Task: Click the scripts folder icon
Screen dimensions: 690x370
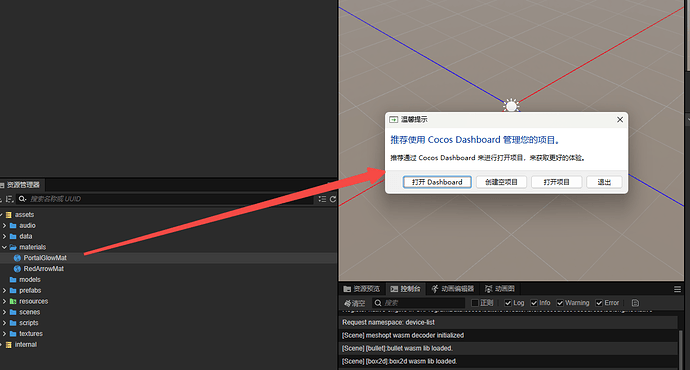Action: pyautogui.click(x=13, y=323)
